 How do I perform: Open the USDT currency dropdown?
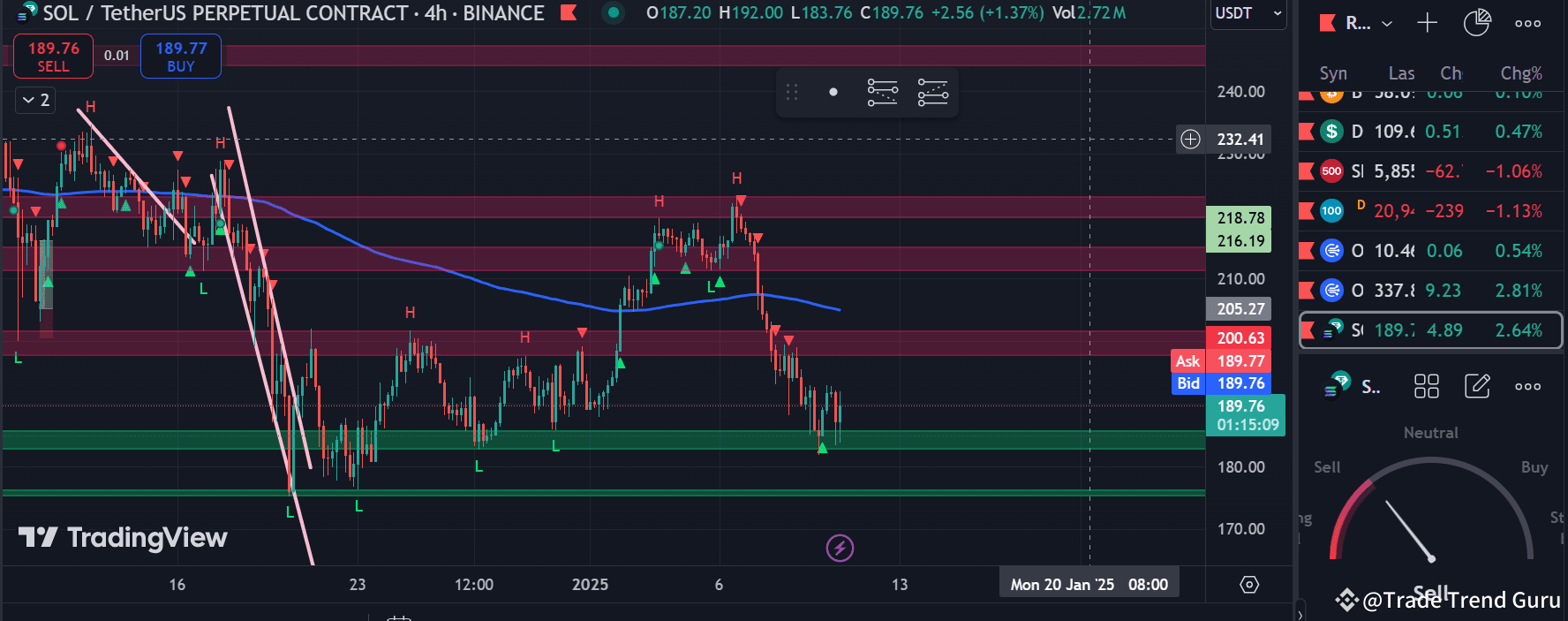[x=1248, y=13]
